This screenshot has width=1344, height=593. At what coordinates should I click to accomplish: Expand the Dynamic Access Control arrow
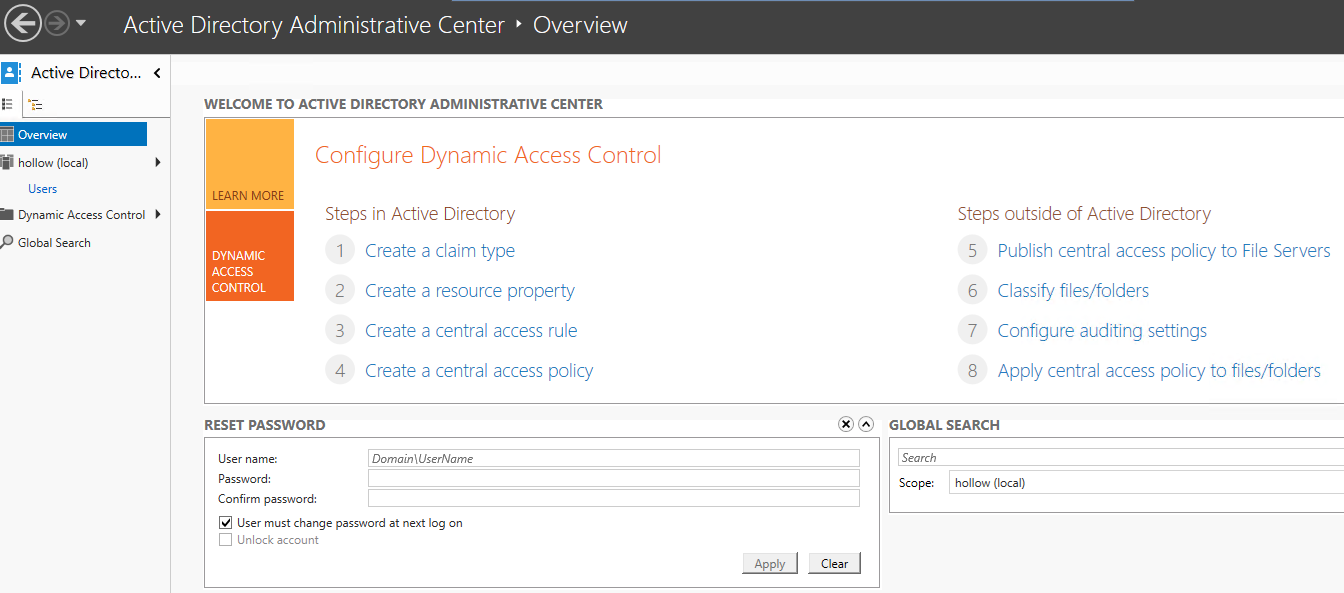tap(158, 215)
